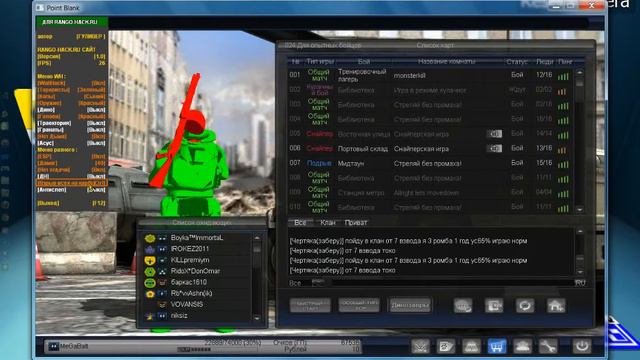Screen dimensions: 640x360
Task: Click the rank icon next to niksiz
Action: 150,316
